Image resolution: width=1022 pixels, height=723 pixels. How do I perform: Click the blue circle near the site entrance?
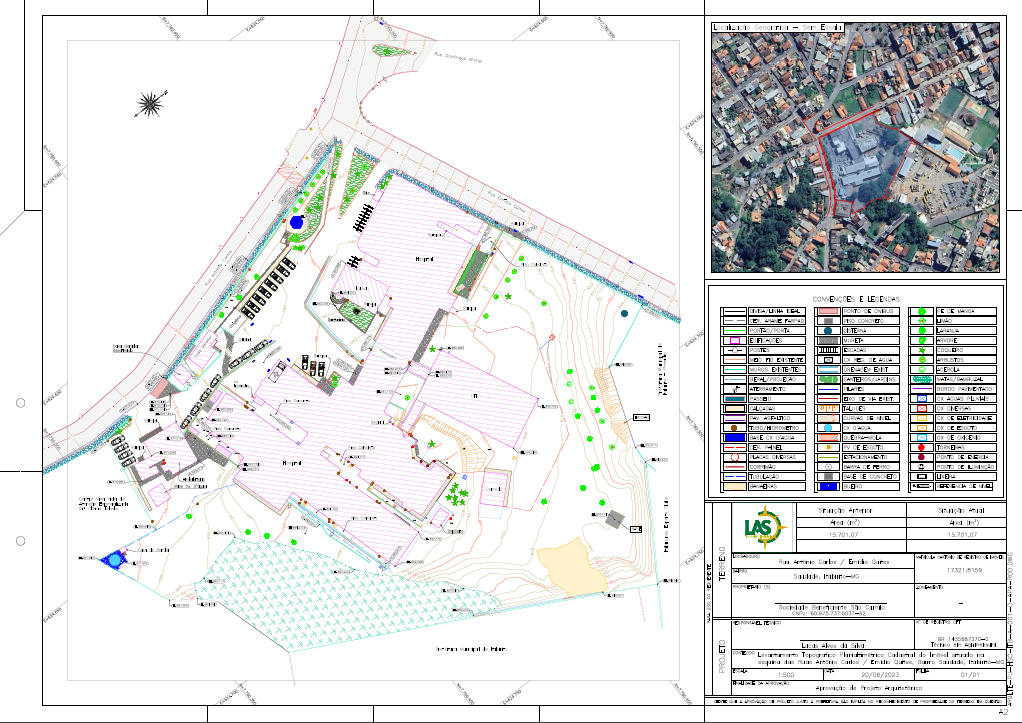pyautogui.click(x=297, y=222)
